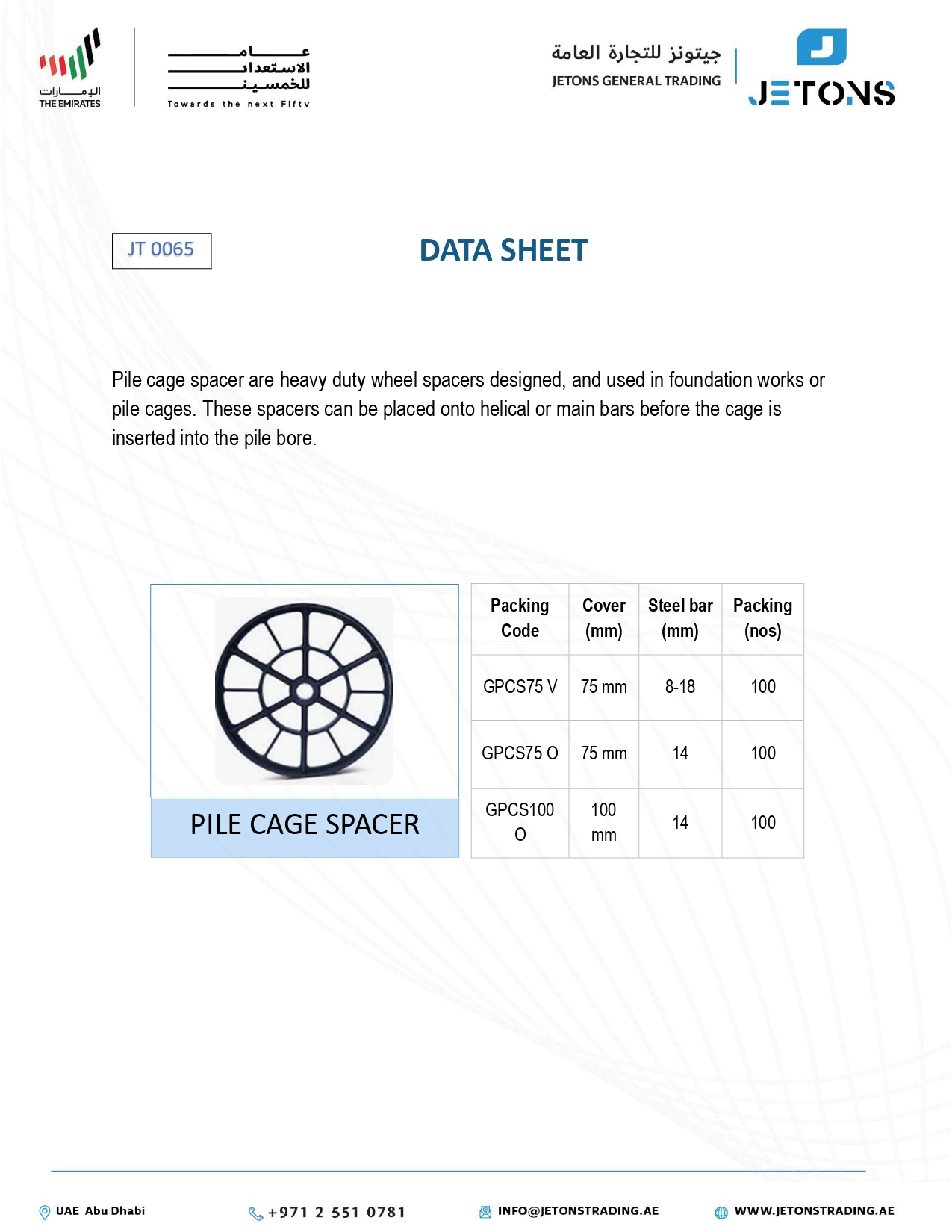Viewport: 952px width, 1232px height.
Task: Click the globe website icon
Action: point(721,1213)
